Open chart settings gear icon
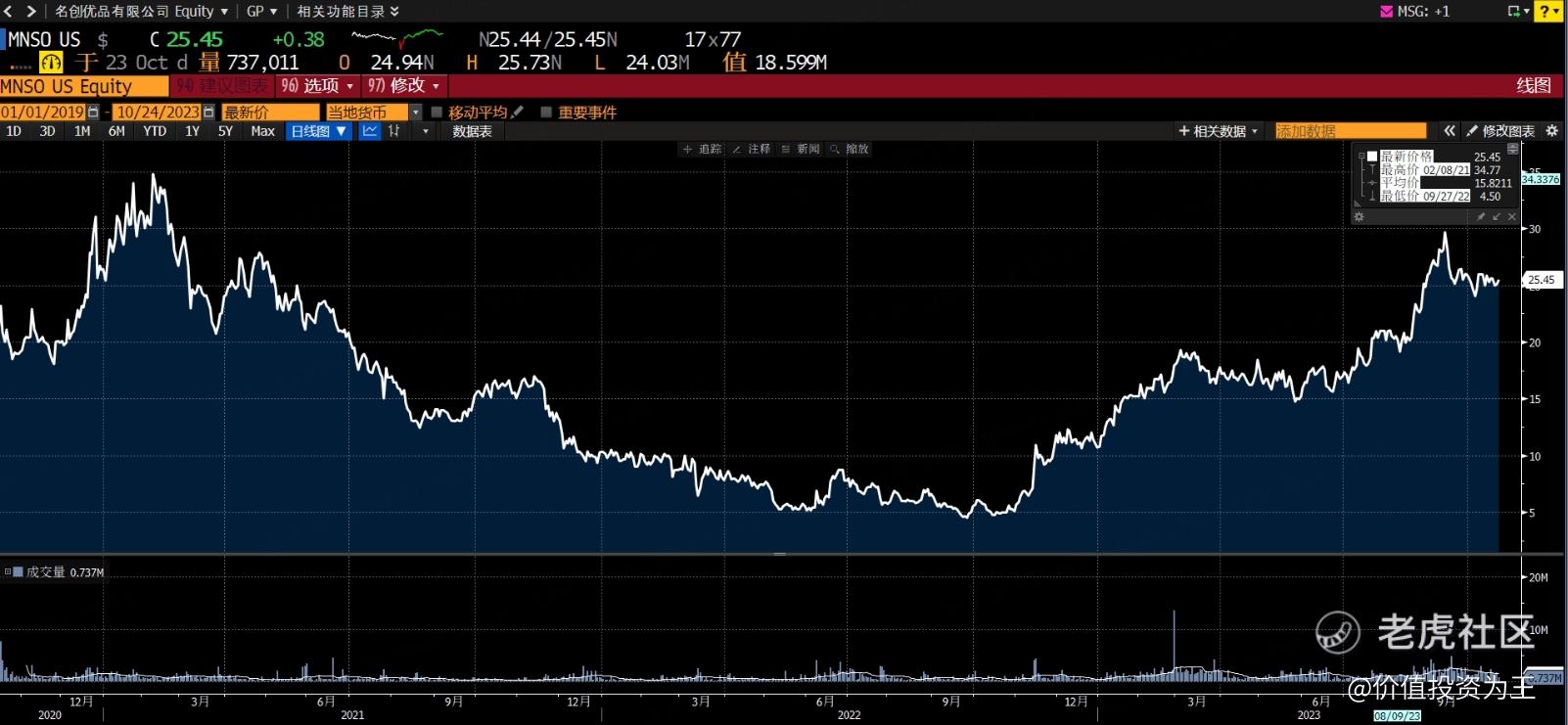Screen dimensions: 1568x725 coord(1551,131)
